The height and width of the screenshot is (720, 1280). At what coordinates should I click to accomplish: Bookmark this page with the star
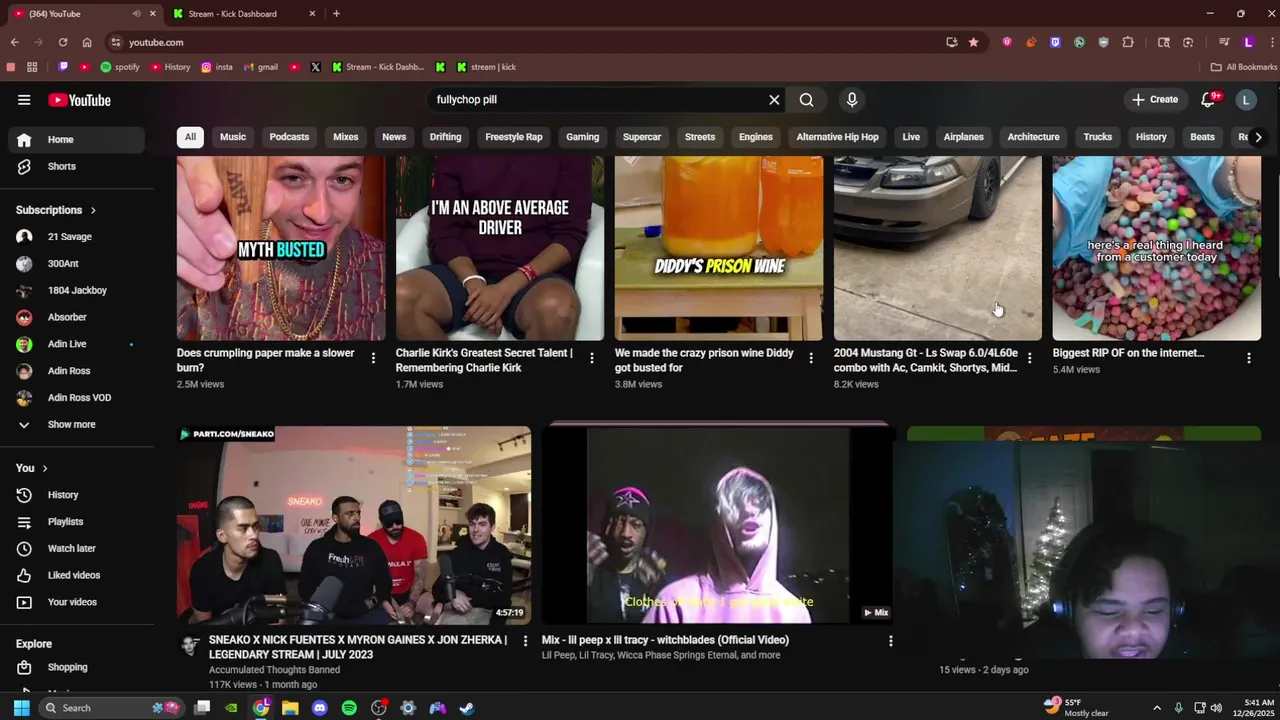click(x=973, y=42)
